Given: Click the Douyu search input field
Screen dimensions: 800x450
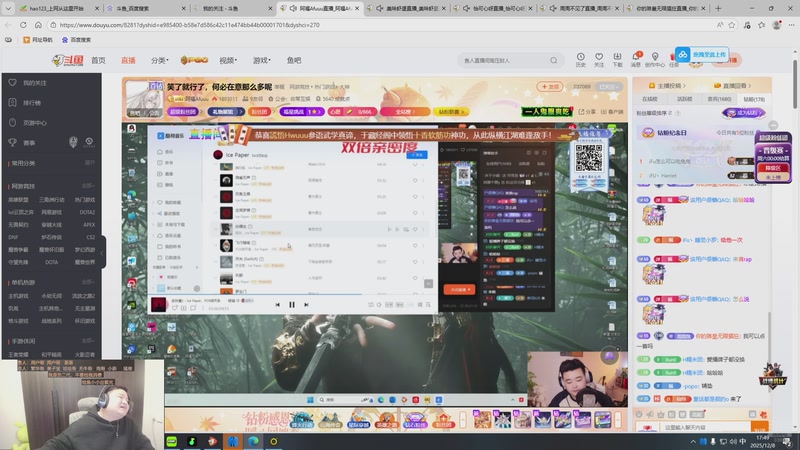Looking at the screenshot, I should 504,60.
